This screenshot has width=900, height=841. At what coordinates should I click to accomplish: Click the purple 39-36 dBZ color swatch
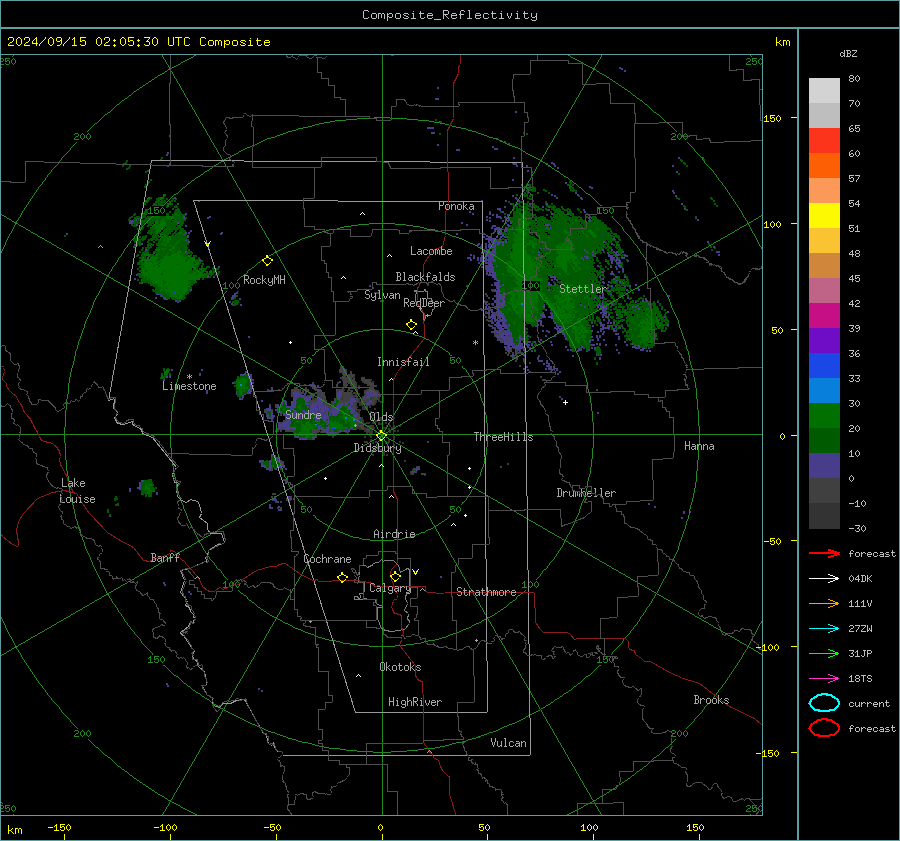click(824, 340)
